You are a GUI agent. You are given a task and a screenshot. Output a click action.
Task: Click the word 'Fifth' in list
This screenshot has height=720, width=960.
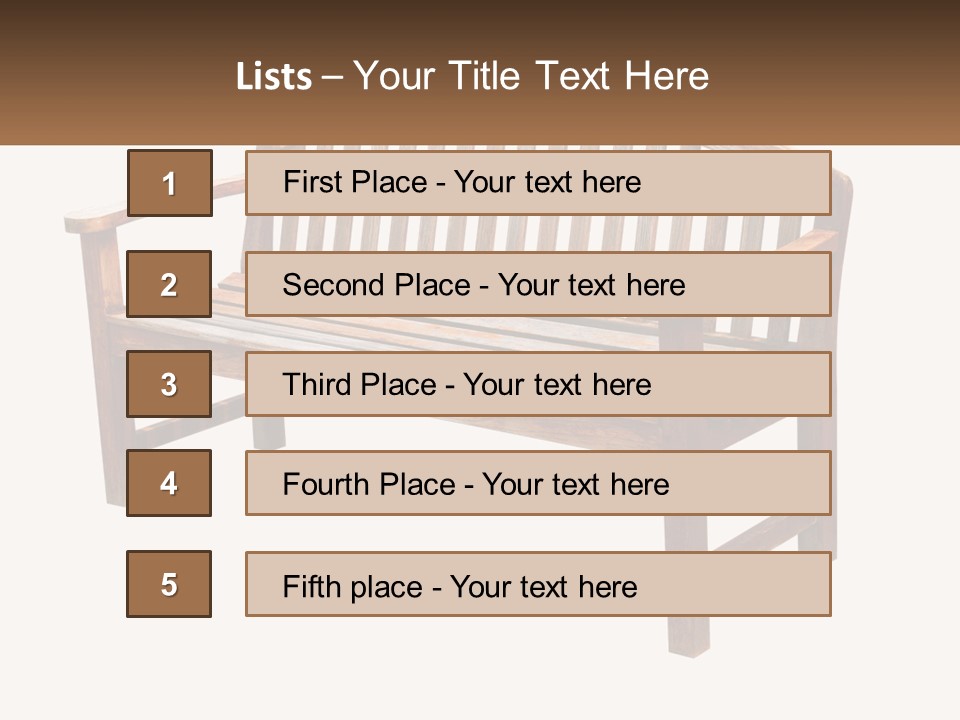(x=311, y=587)
